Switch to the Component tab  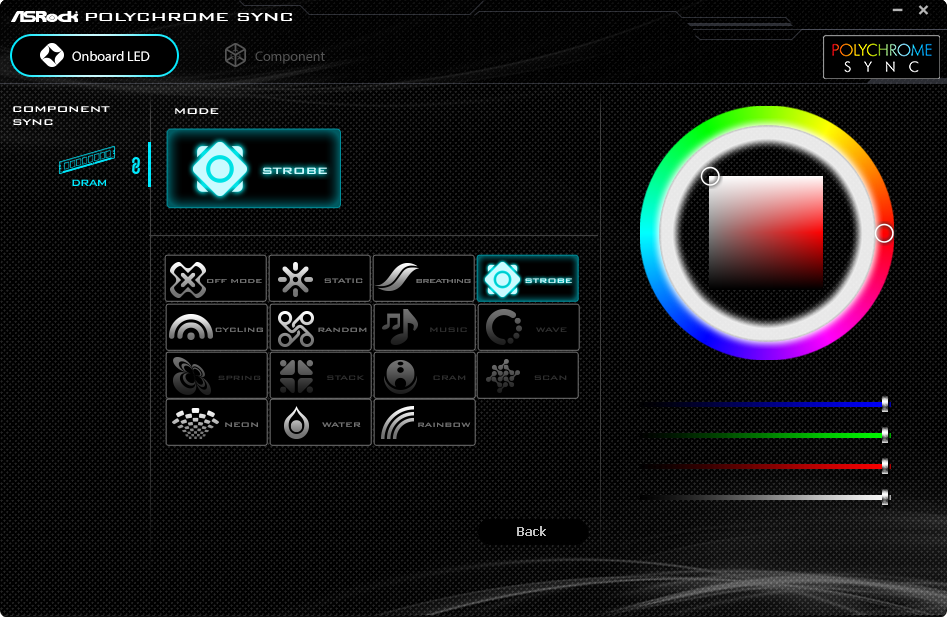(275, 56)
